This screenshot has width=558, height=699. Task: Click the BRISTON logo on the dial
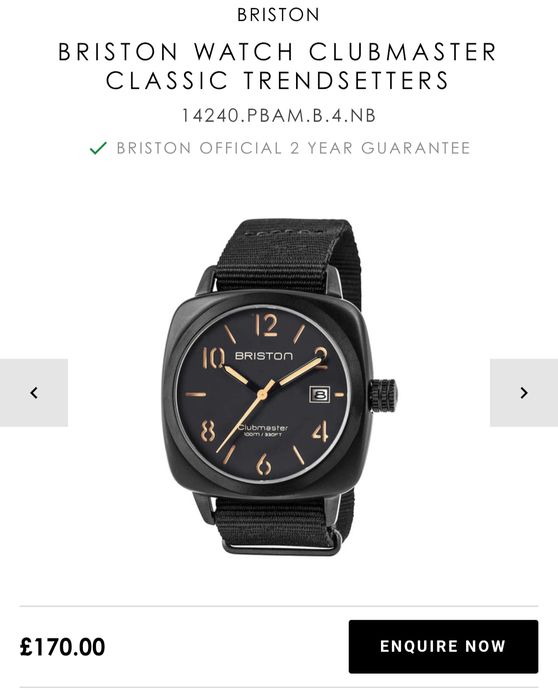pyautogui.click(x=264, y=356)
